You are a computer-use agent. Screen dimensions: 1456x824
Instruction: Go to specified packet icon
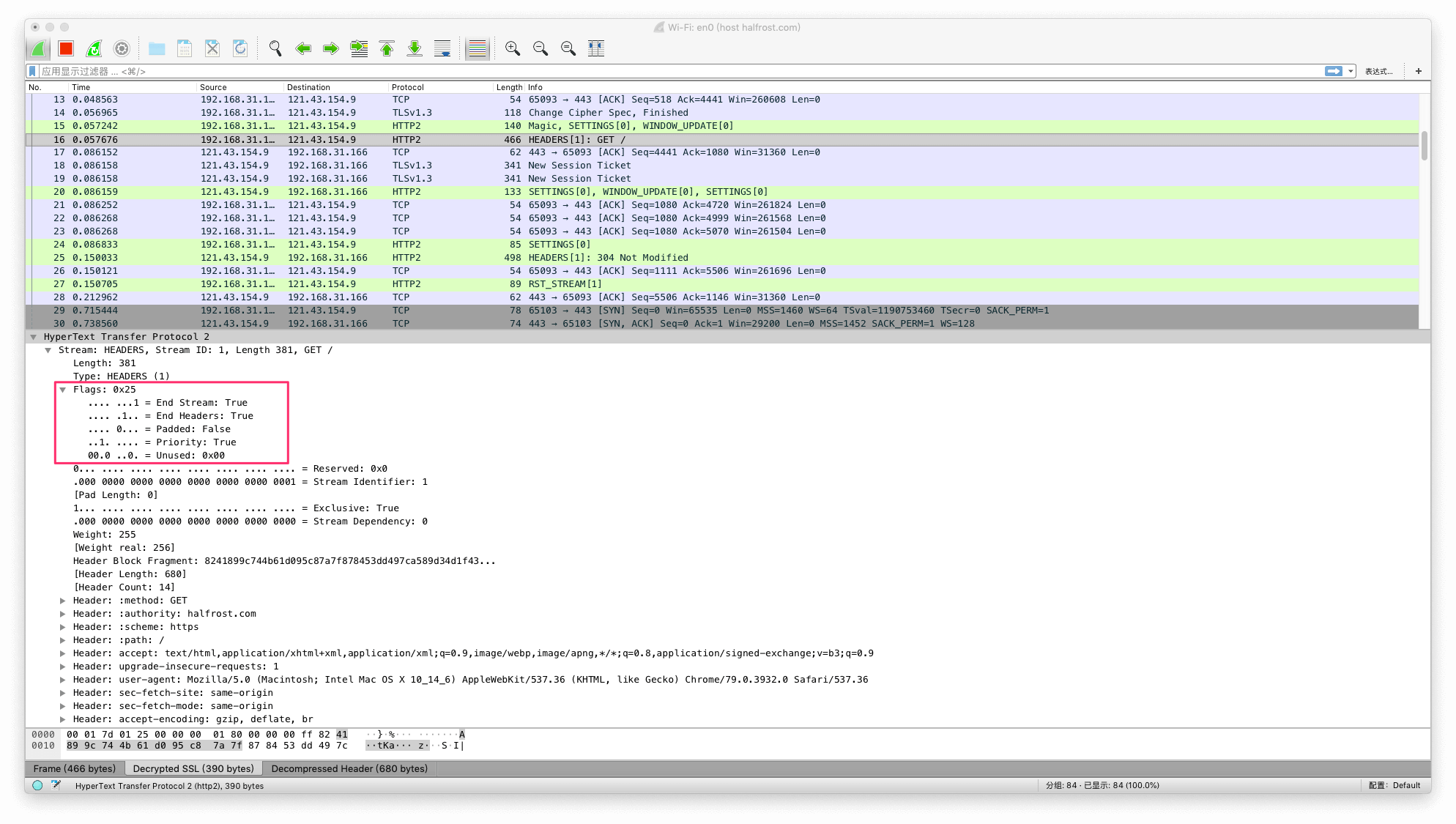click(359, 48)
